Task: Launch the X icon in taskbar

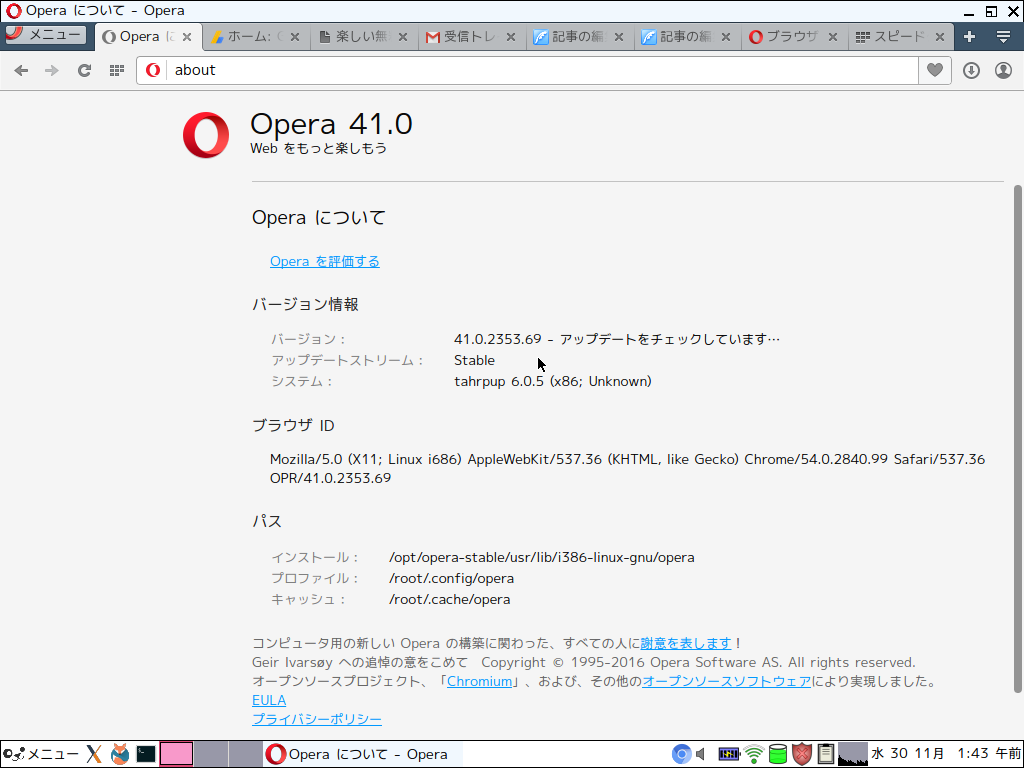Action: pos(94,754)
